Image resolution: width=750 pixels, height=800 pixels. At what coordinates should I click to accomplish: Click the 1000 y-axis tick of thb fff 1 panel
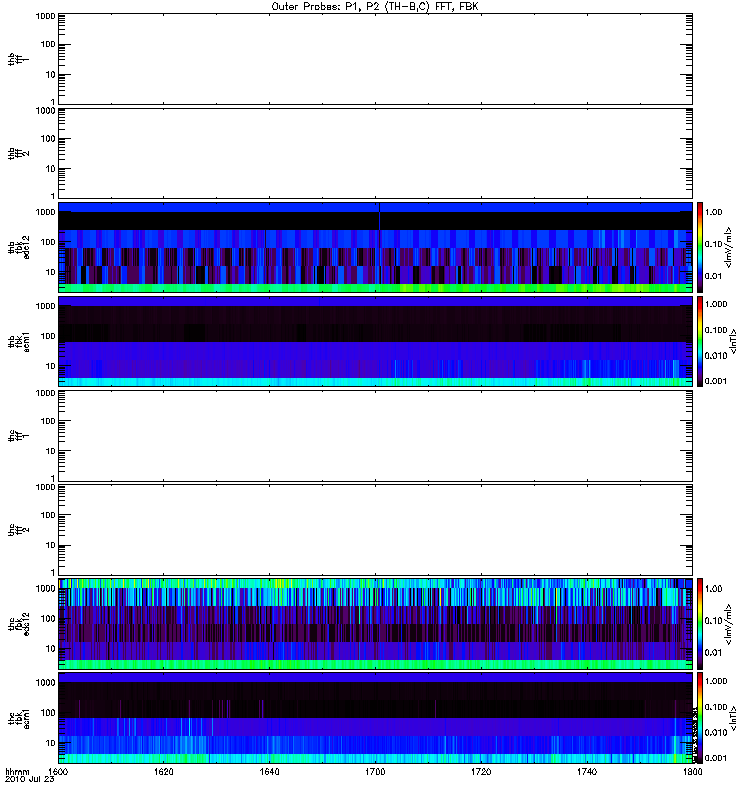[45, 16]
